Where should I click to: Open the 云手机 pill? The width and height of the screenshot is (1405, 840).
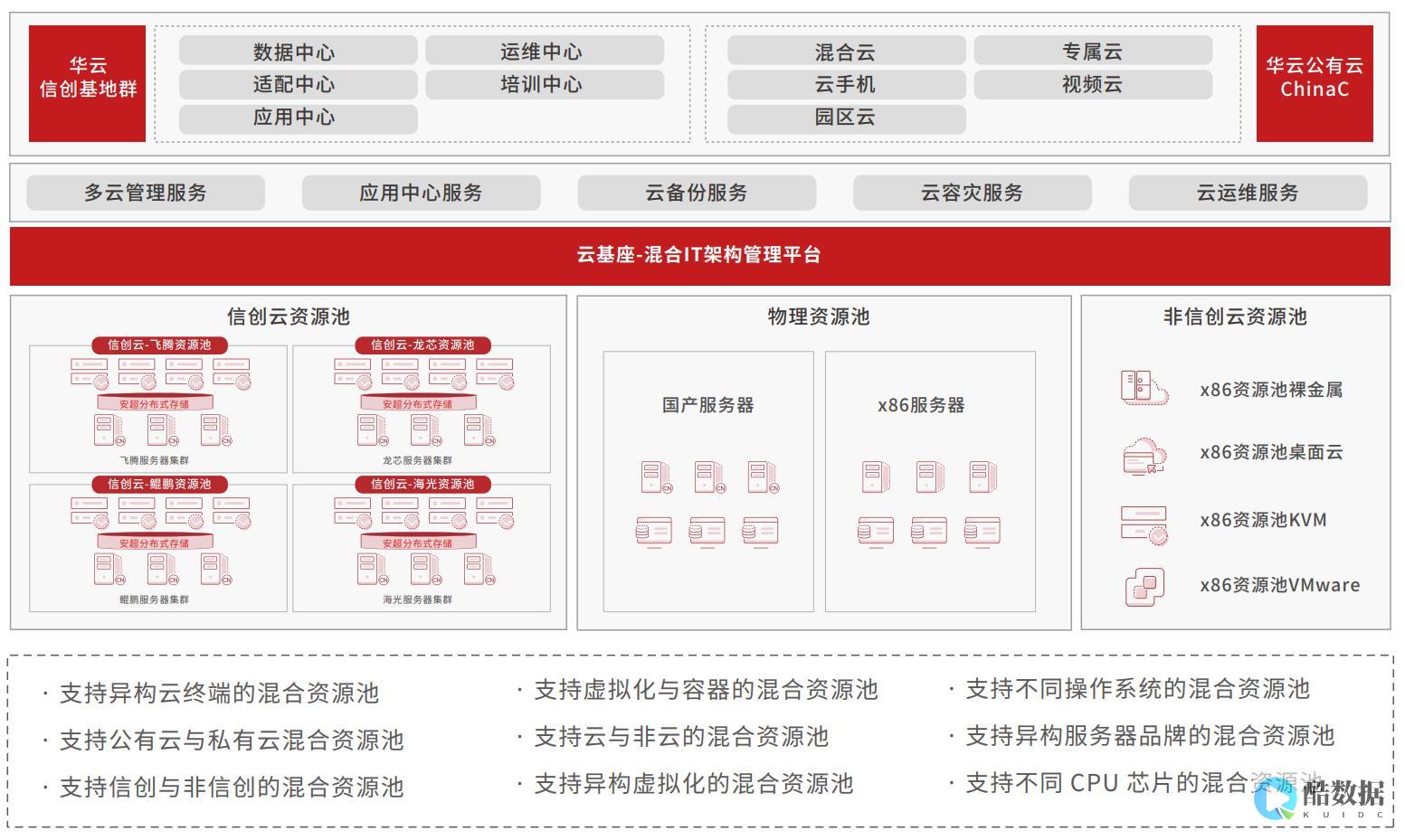tap(846, 84)
